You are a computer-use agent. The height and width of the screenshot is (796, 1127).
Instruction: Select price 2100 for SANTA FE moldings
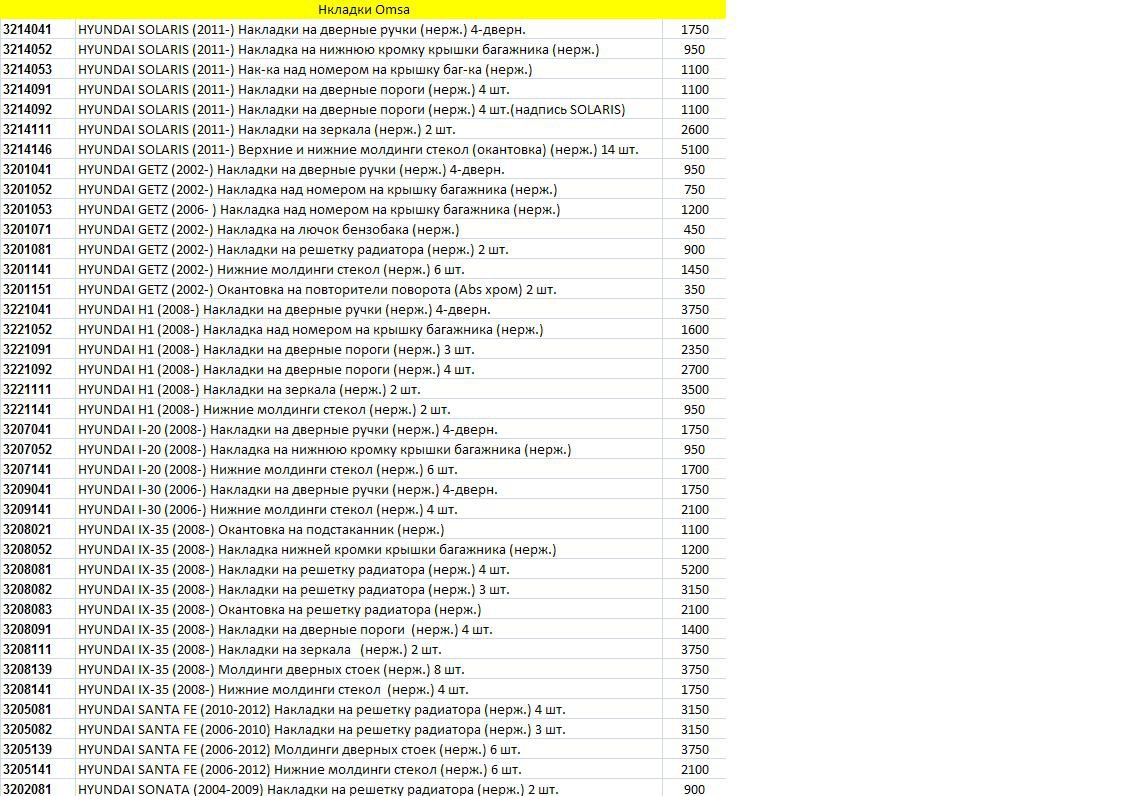[694, 769]
